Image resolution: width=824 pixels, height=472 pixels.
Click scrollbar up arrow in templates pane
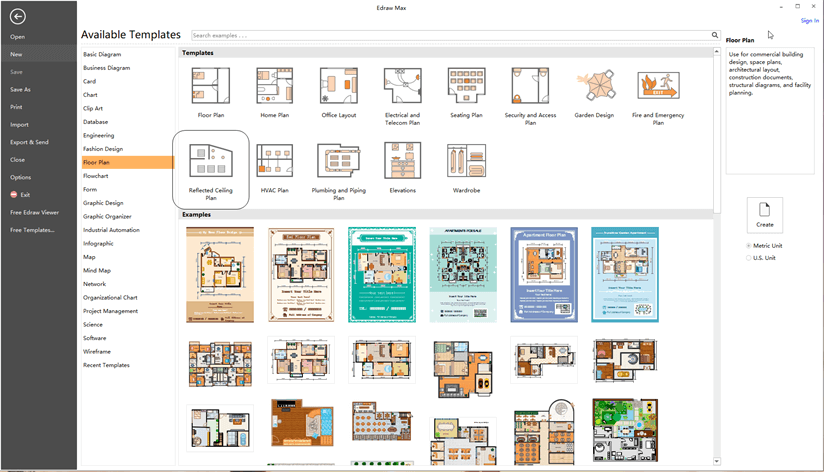coord(717,52)
